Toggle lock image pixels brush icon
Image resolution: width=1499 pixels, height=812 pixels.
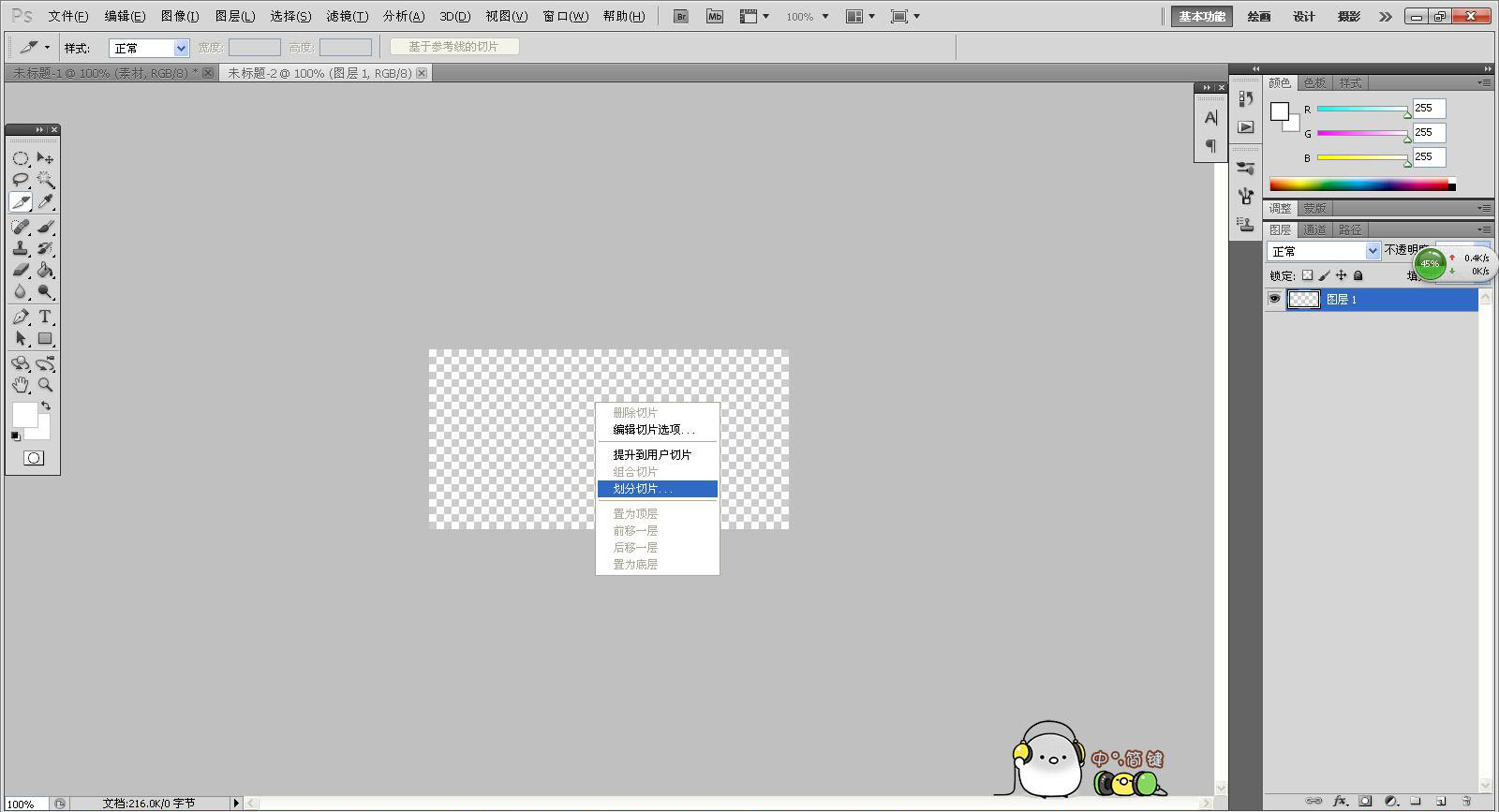(x=1324, y=275)
